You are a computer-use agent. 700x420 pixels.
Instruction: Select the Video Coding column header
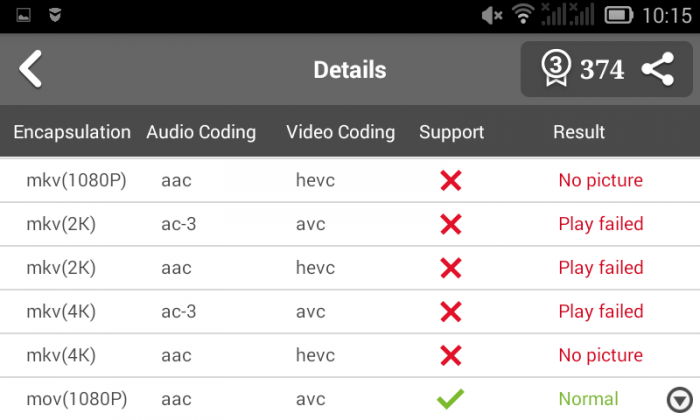coord(340,132)
